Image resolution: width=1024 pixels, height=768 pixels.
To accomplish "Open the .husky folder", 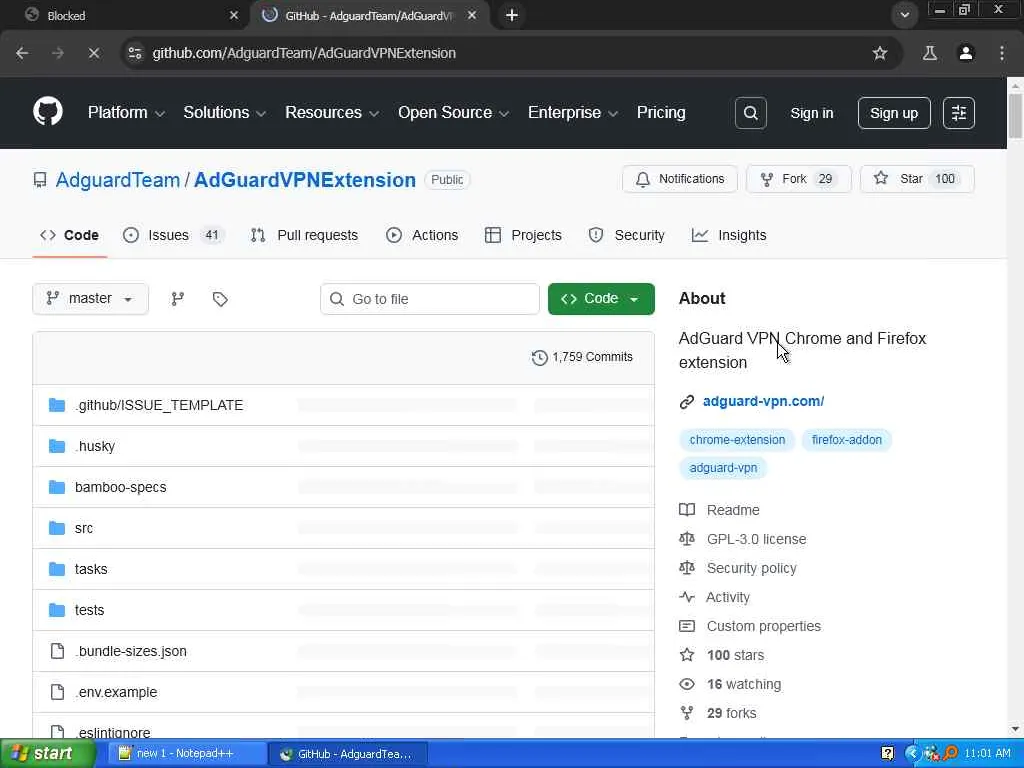I will [x=95, y=446].
